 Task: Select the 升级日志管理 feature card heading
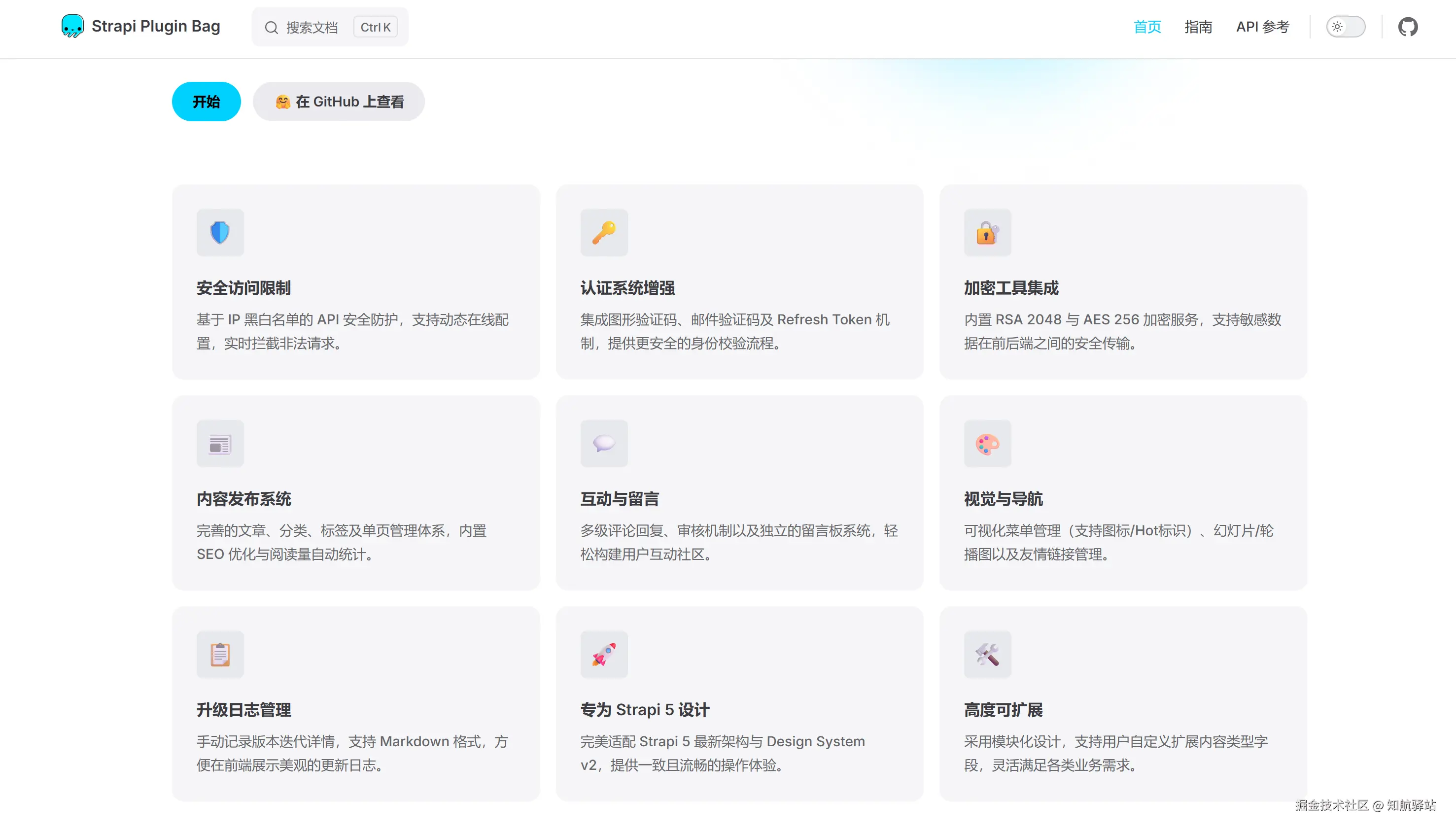click(x=244, y=710)
